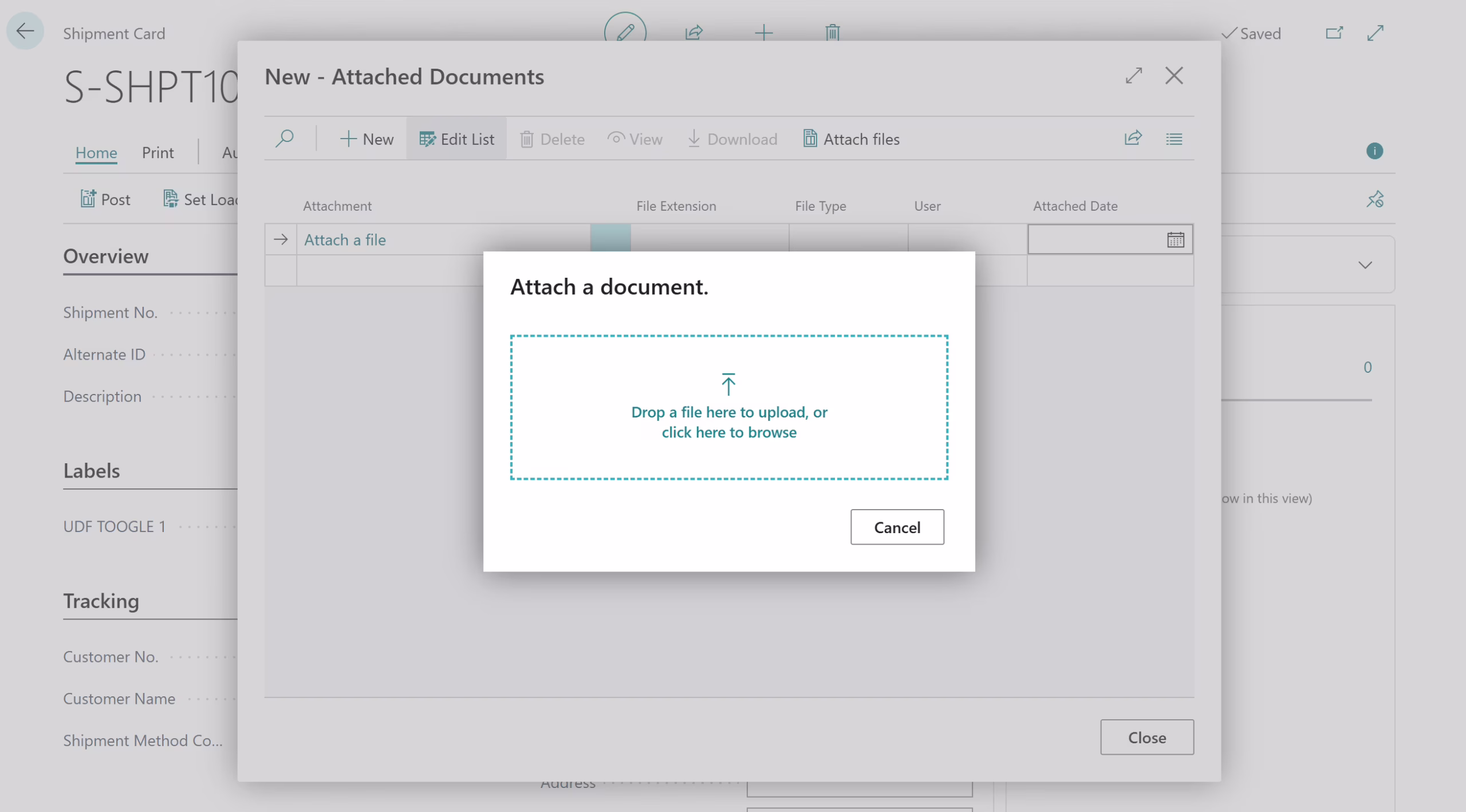Screen dimensions: 1466x812
Task: Toggle the unpin icon on the right pane
Action: 1376,199
